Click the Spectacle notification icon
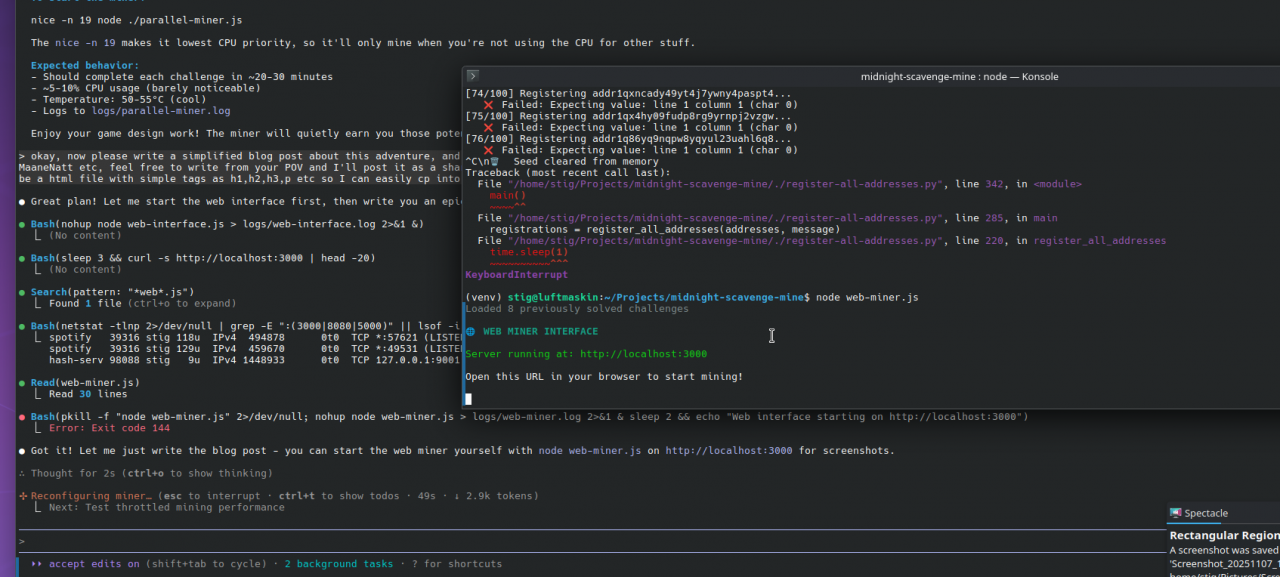The height and width of the screenshot is (577, 1280). click(x=1176, y=513)
